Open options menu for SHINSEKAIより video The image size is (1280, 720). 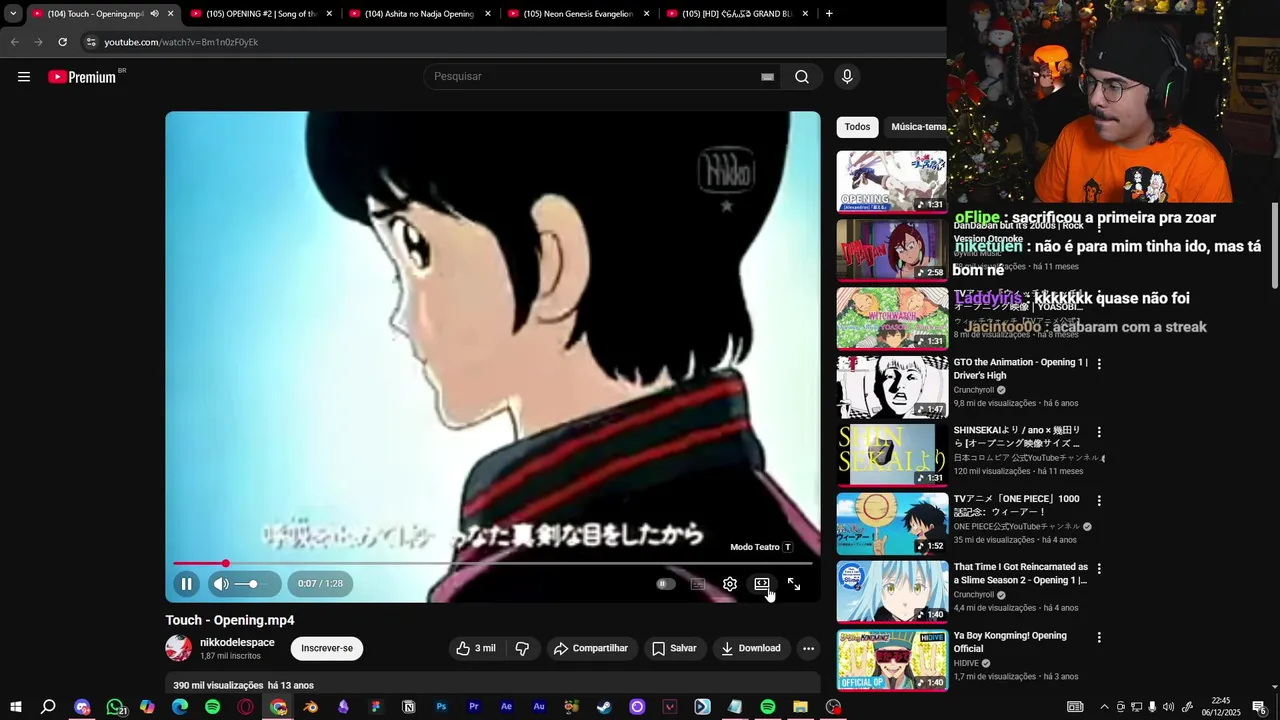[1099, 432]
